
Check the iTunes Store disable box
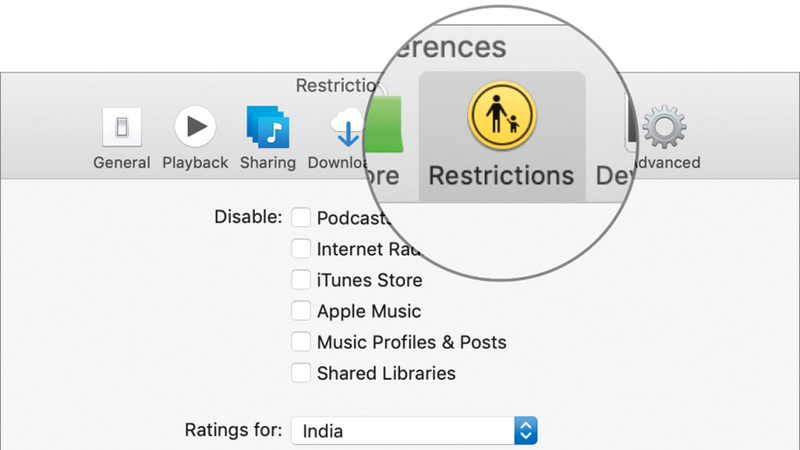pyautogui.click(x=301, y=280)
